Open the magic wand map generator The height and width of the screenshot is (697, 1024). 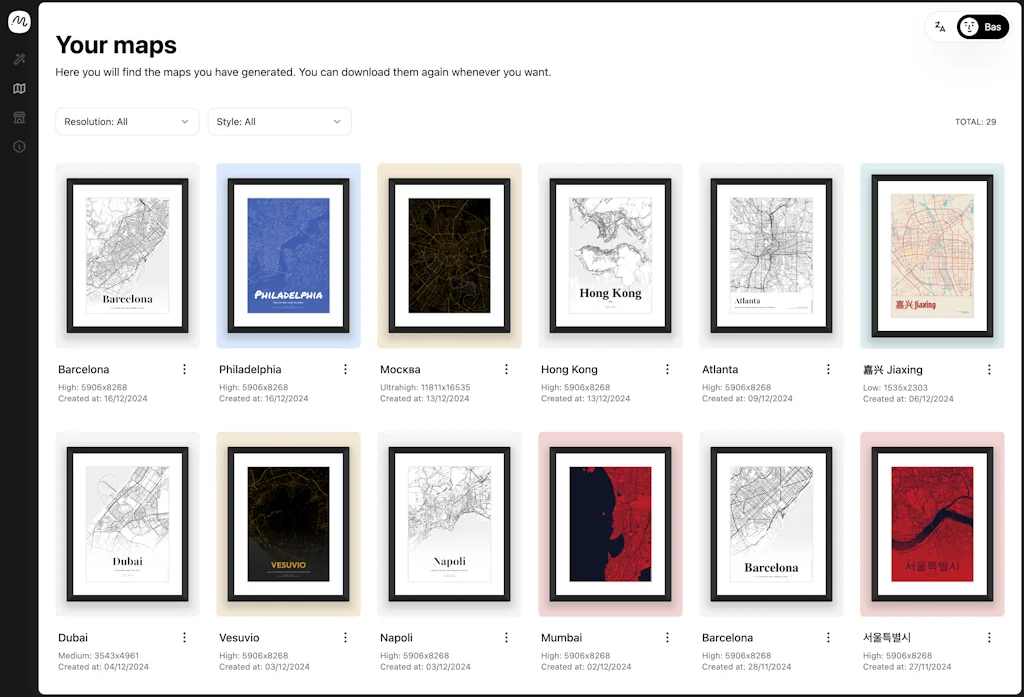pyautogui.click(x=19, y=60)
